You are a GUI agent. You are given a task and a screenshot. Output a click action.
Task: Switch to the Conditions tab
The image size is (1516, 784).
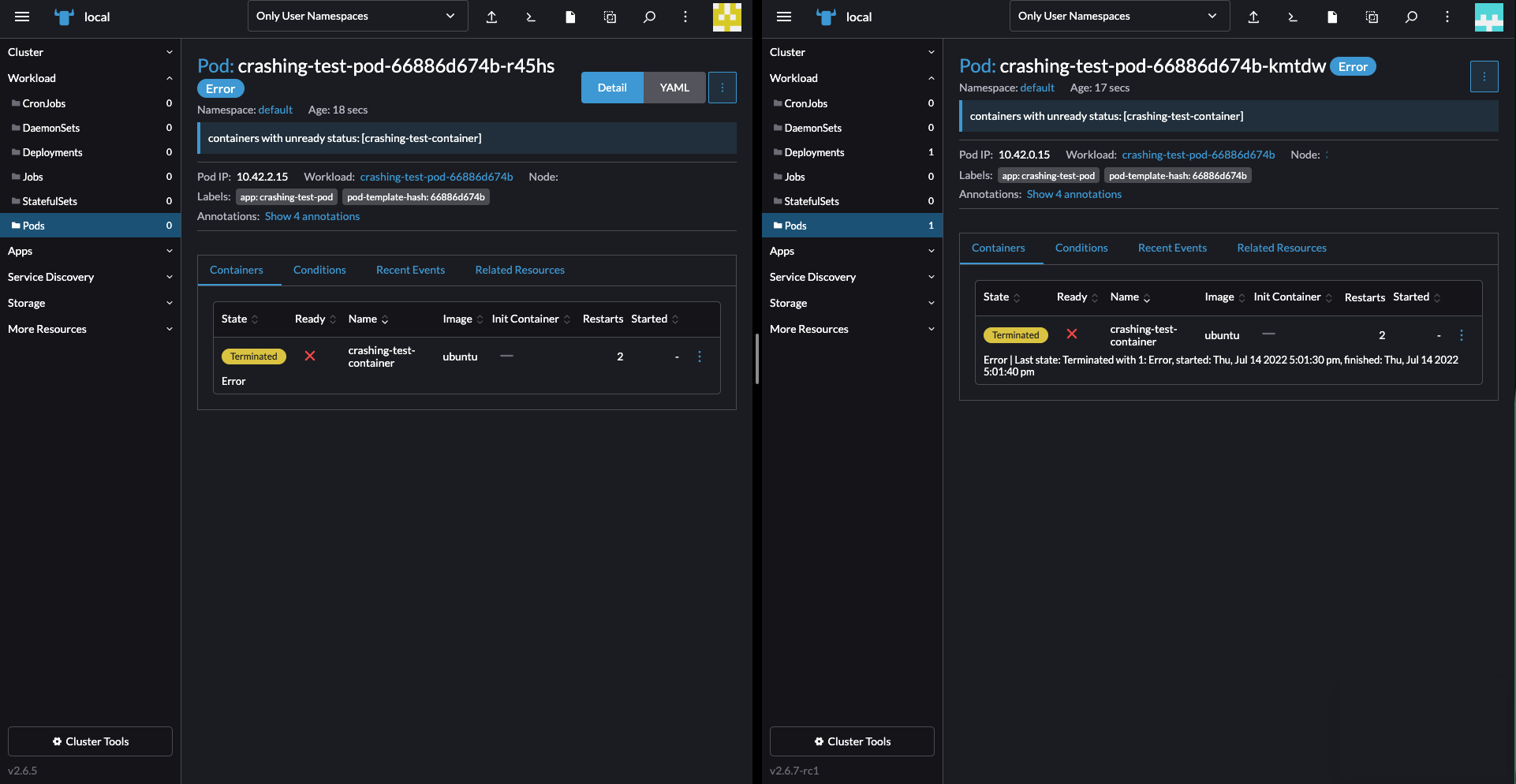tap(319, 270)
